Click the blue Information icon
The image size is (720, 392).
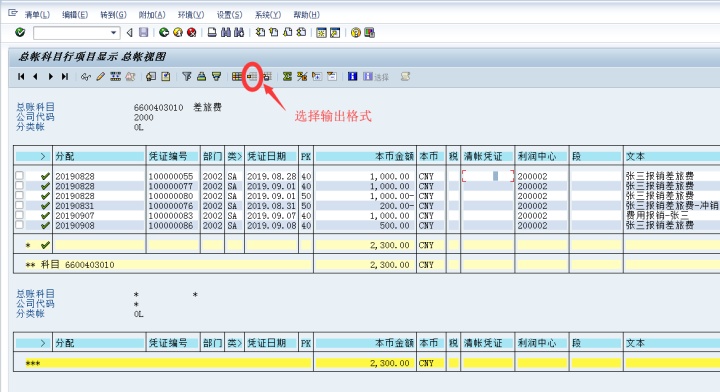coord(353,77)
